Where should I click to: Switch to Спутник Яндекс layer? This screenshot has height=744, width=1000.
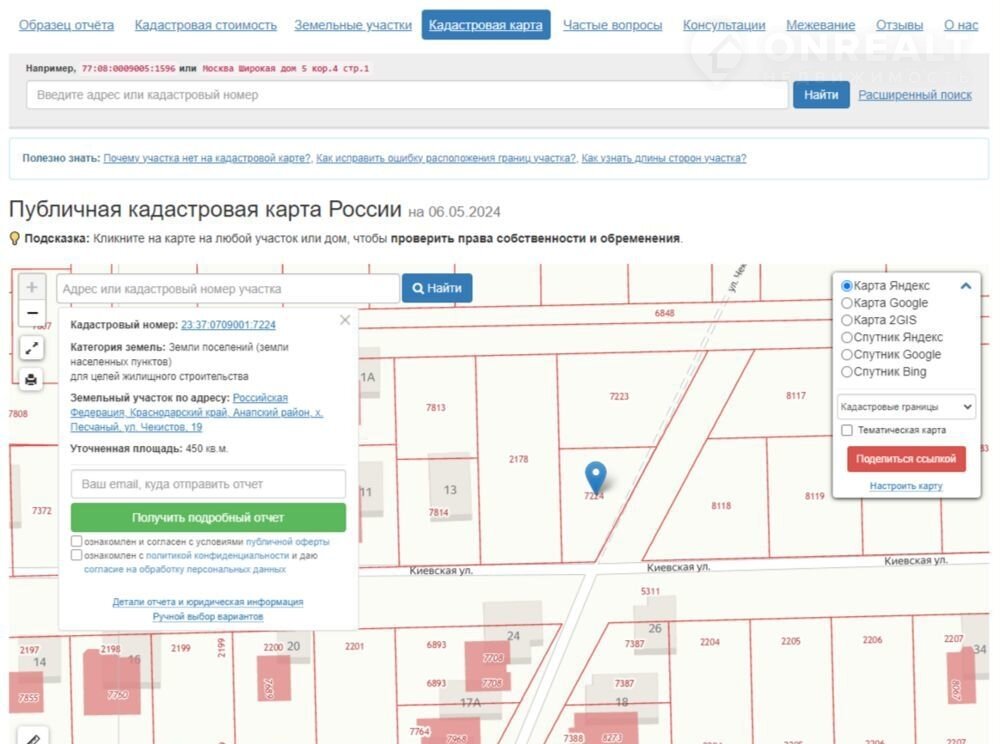click(847, 337)
